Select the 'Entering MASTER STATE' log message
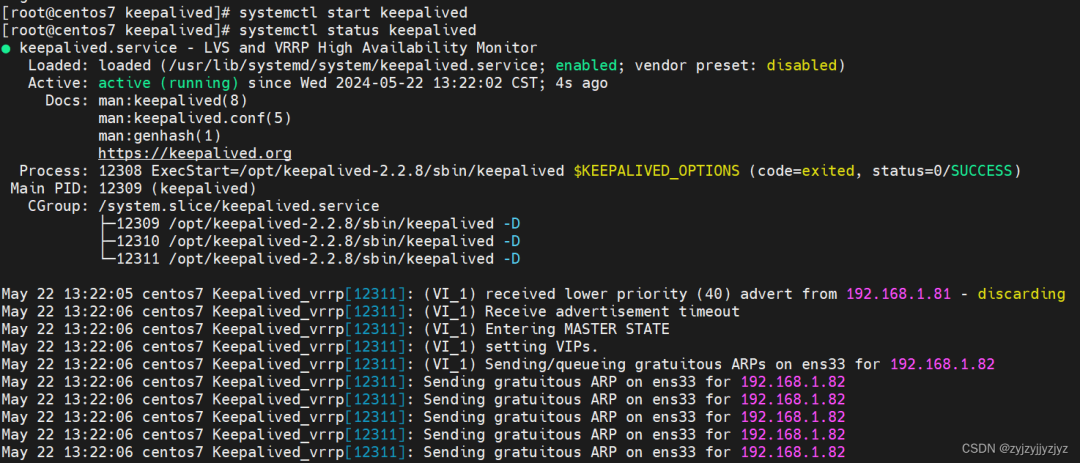Screen dimensions: 1080x463 pyautogui.click(x=577, y=329)
